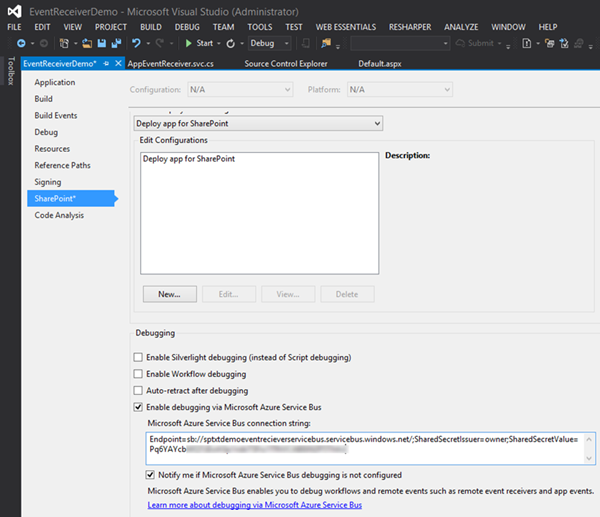Image resolution: width=600 pixels, height=517 pixels.
Task: Select the Code Analysis settings page
Action: click(x=58, y=215)
